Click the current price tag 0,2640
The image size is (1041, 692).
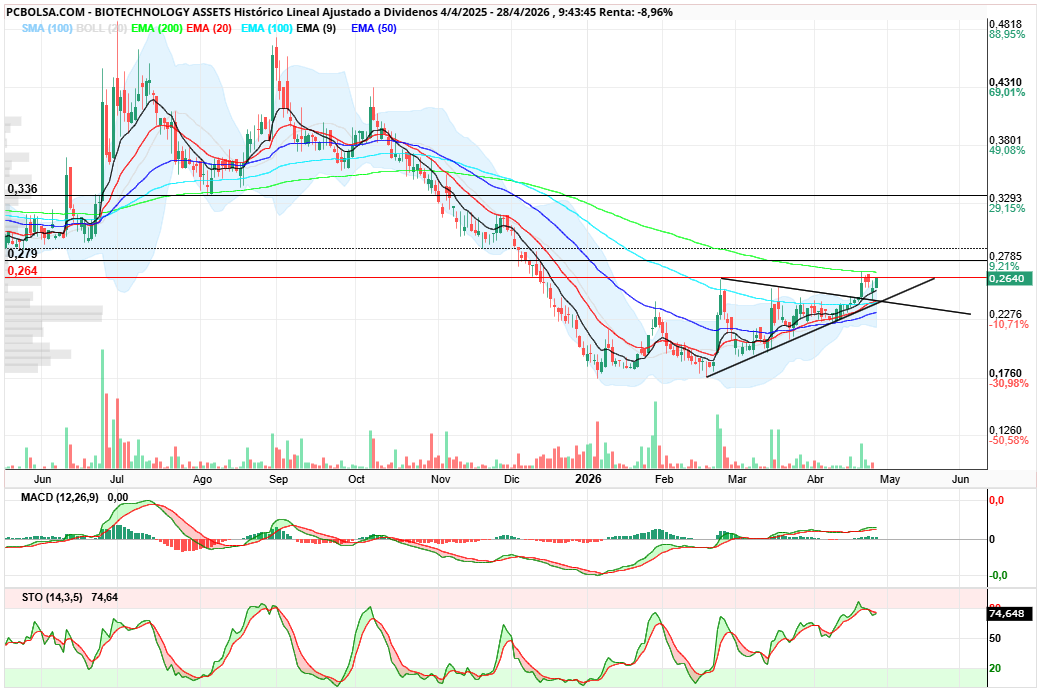click(x=1007, y=279)
